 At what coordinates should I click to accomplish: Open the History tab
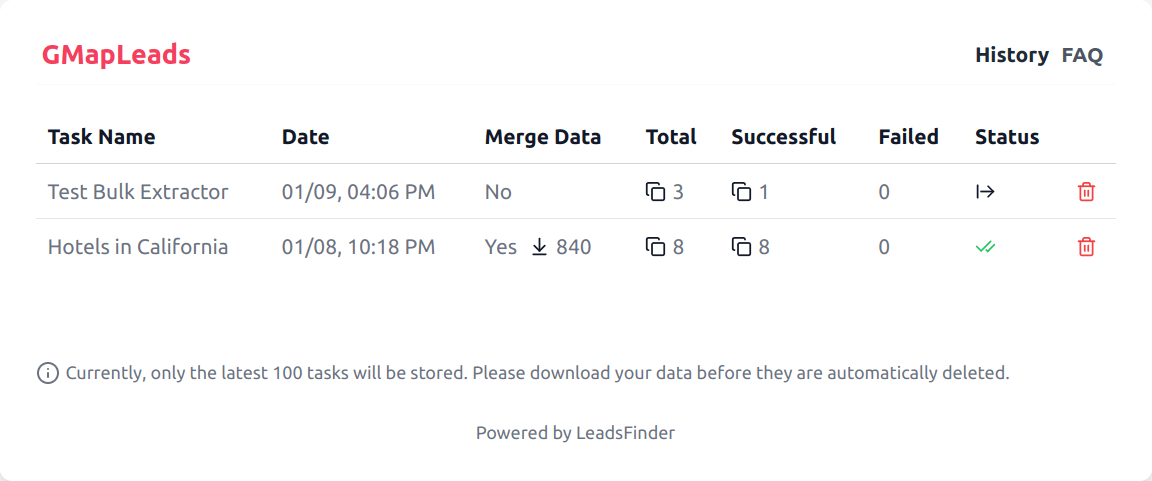click(x=1012, y=55)
